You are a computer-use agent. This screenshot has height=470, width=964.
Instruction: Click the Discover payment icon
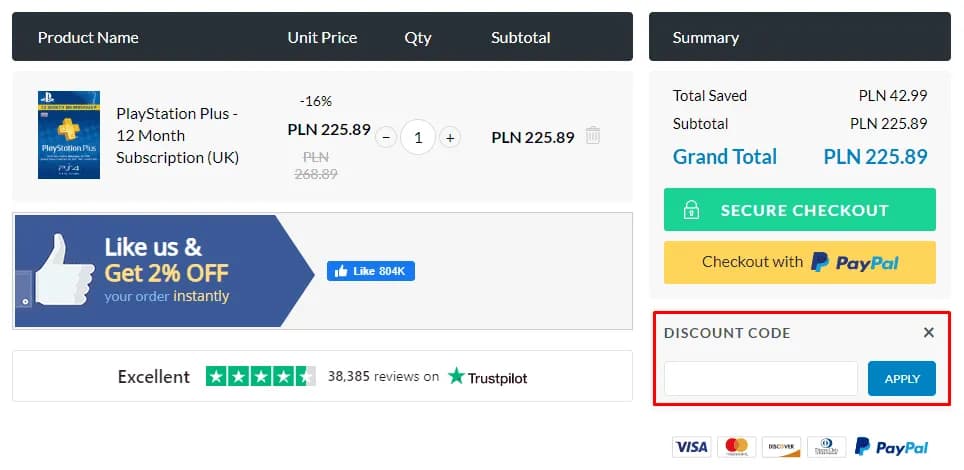781,447
